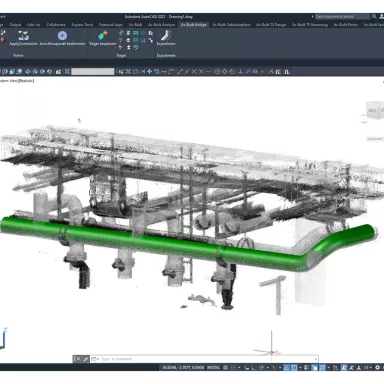Click the user sign-in icon in title bar
The height and width of the screenshot is (384, 384).
(381, 16)
